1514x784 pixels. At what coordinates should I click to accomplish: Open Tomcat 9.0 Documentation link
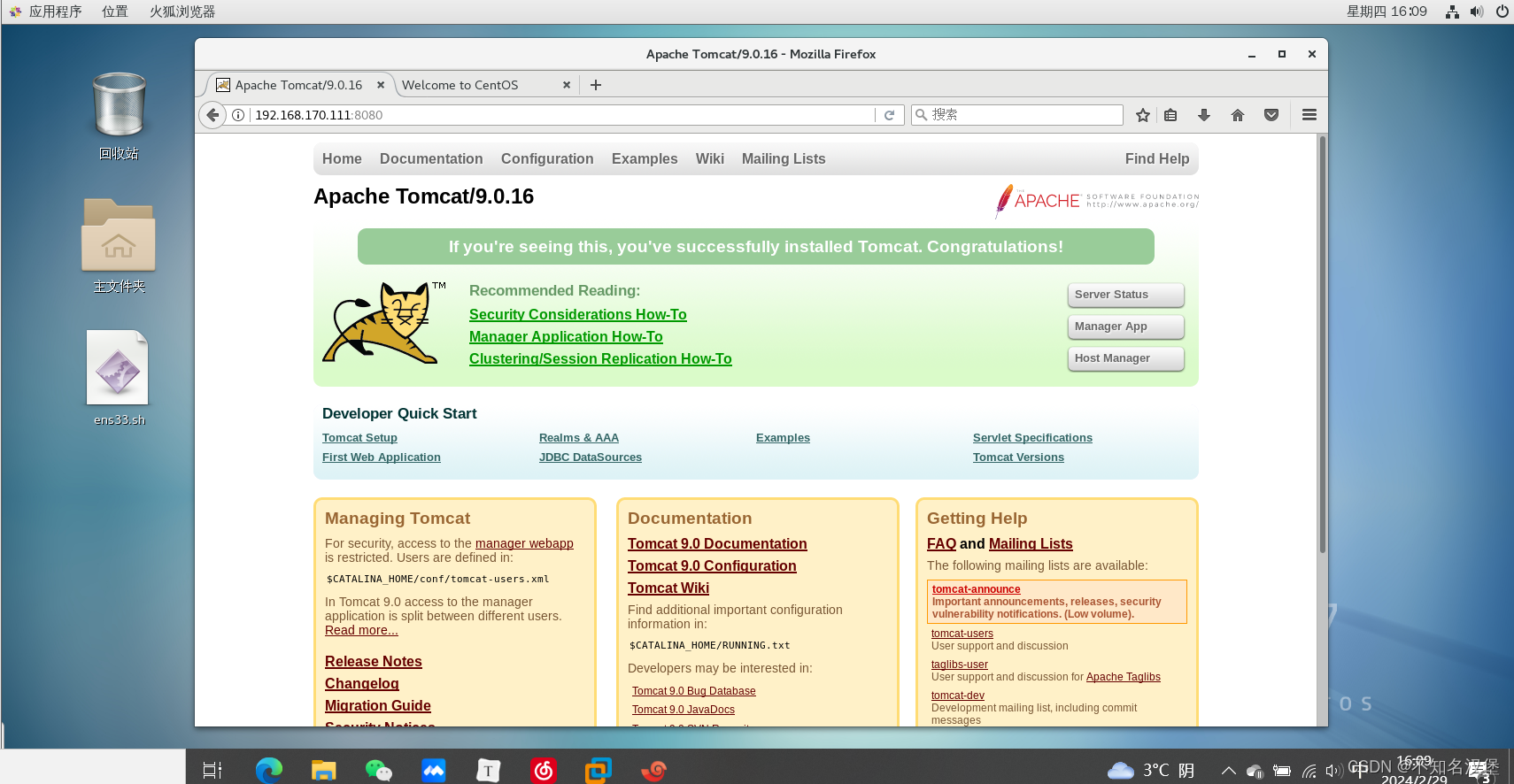[717, 544]
